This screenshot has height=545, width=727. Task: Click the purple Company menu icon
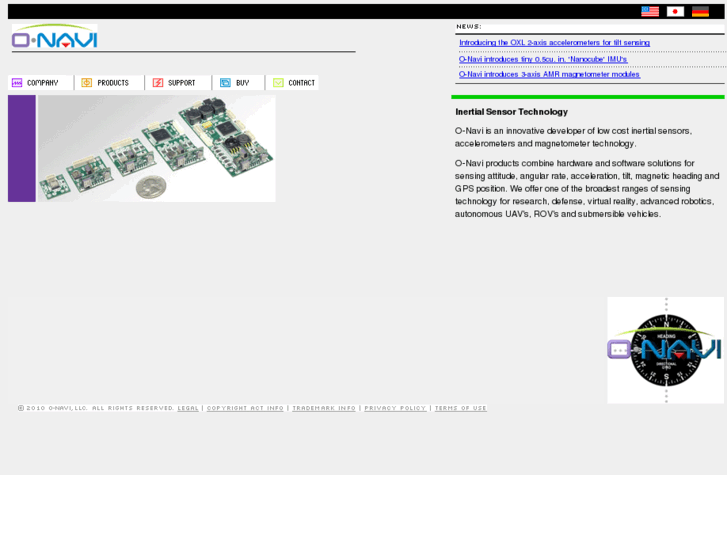[x=17, y=83]
